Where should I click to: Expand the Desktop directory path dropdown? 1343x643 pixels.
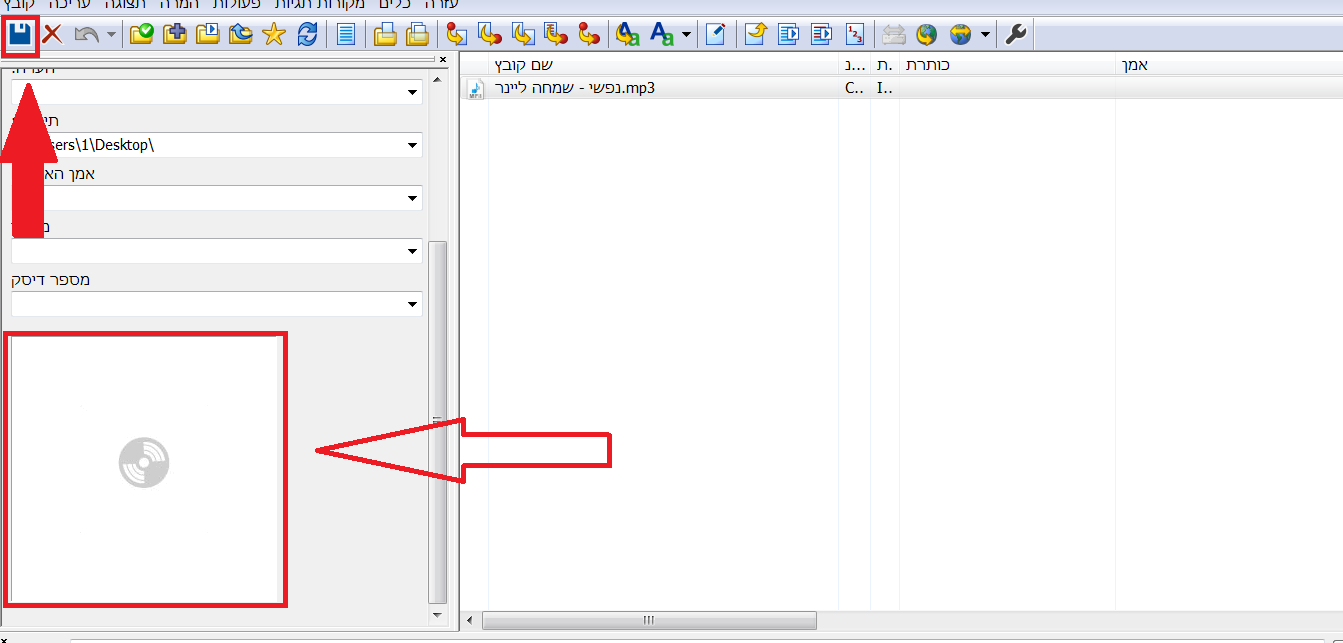click(x=412, y=145)
